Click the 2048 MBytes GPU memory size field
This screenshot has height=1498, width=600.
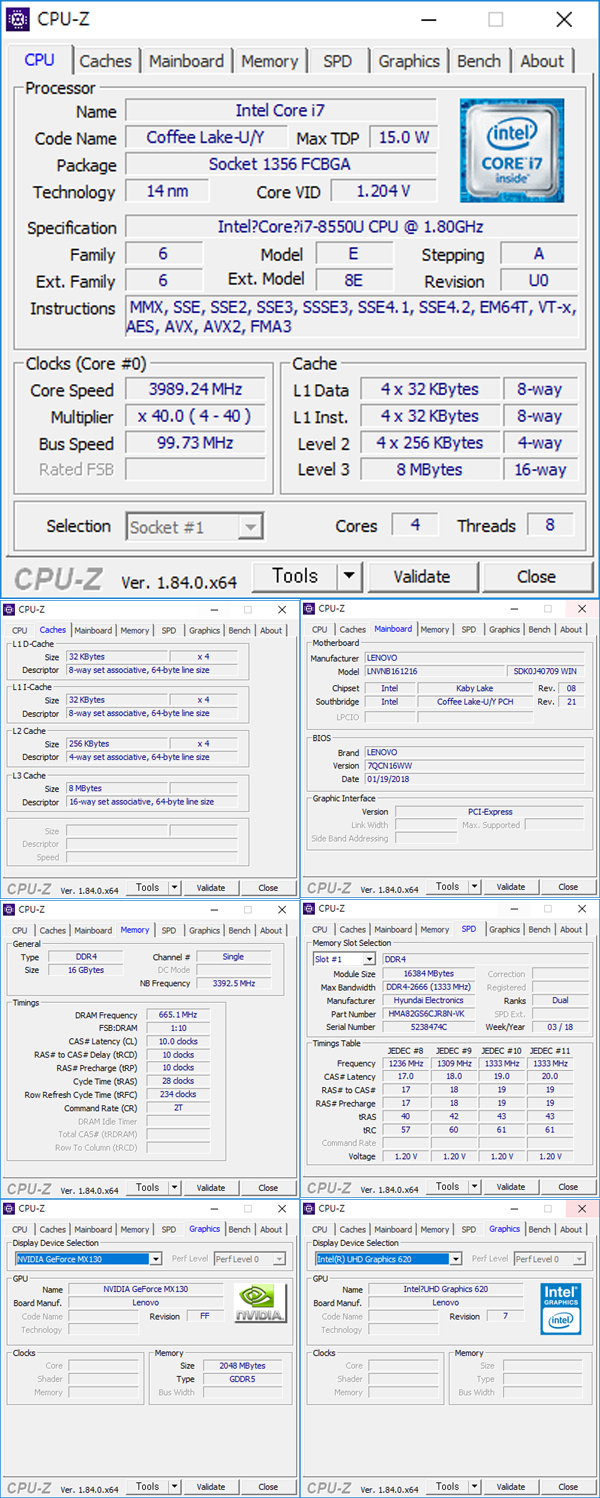coord(245,1366)
